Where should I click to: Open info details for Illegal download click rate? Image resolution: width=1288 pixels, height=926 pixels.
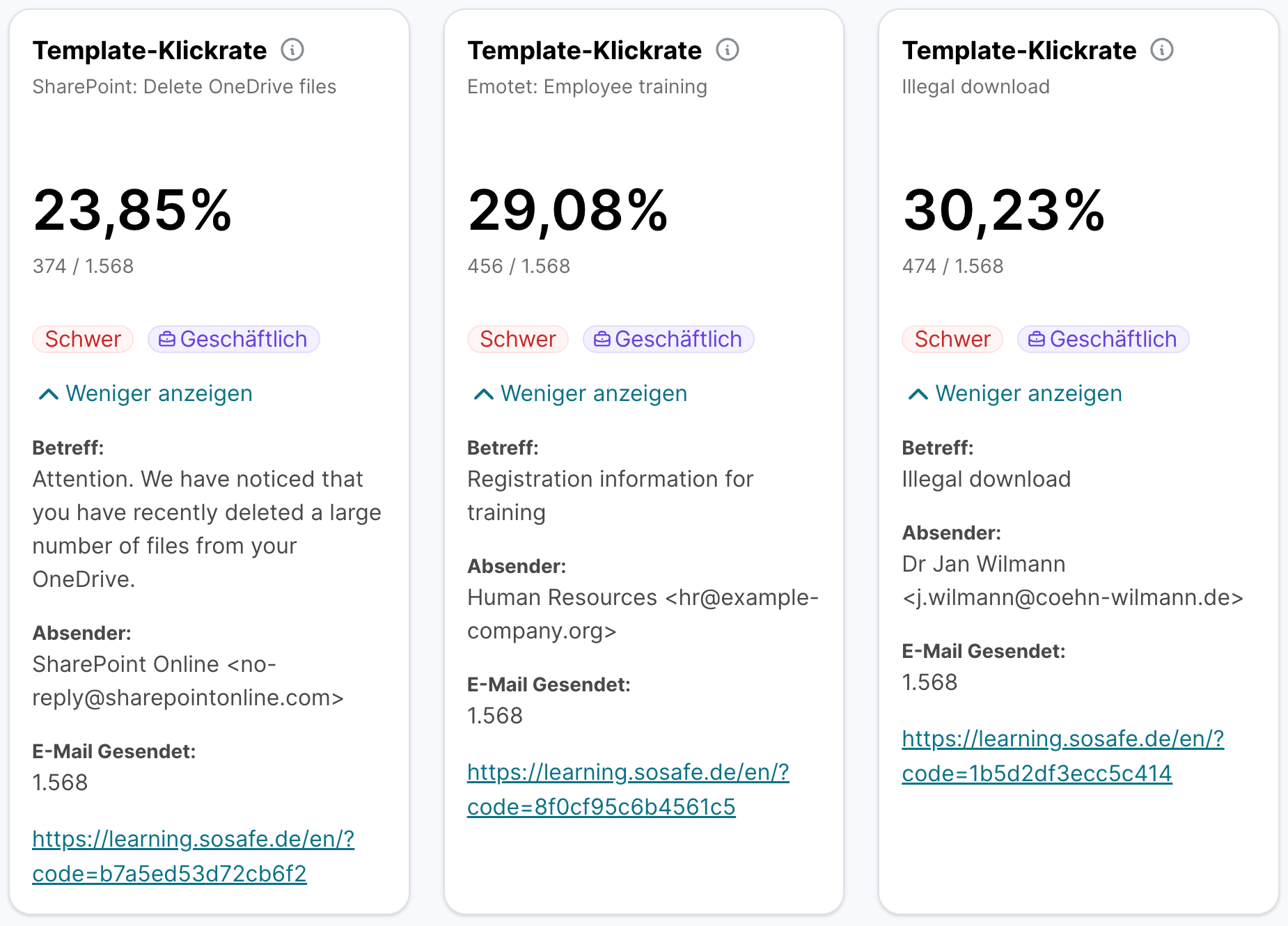click(x=1161, y=49)
